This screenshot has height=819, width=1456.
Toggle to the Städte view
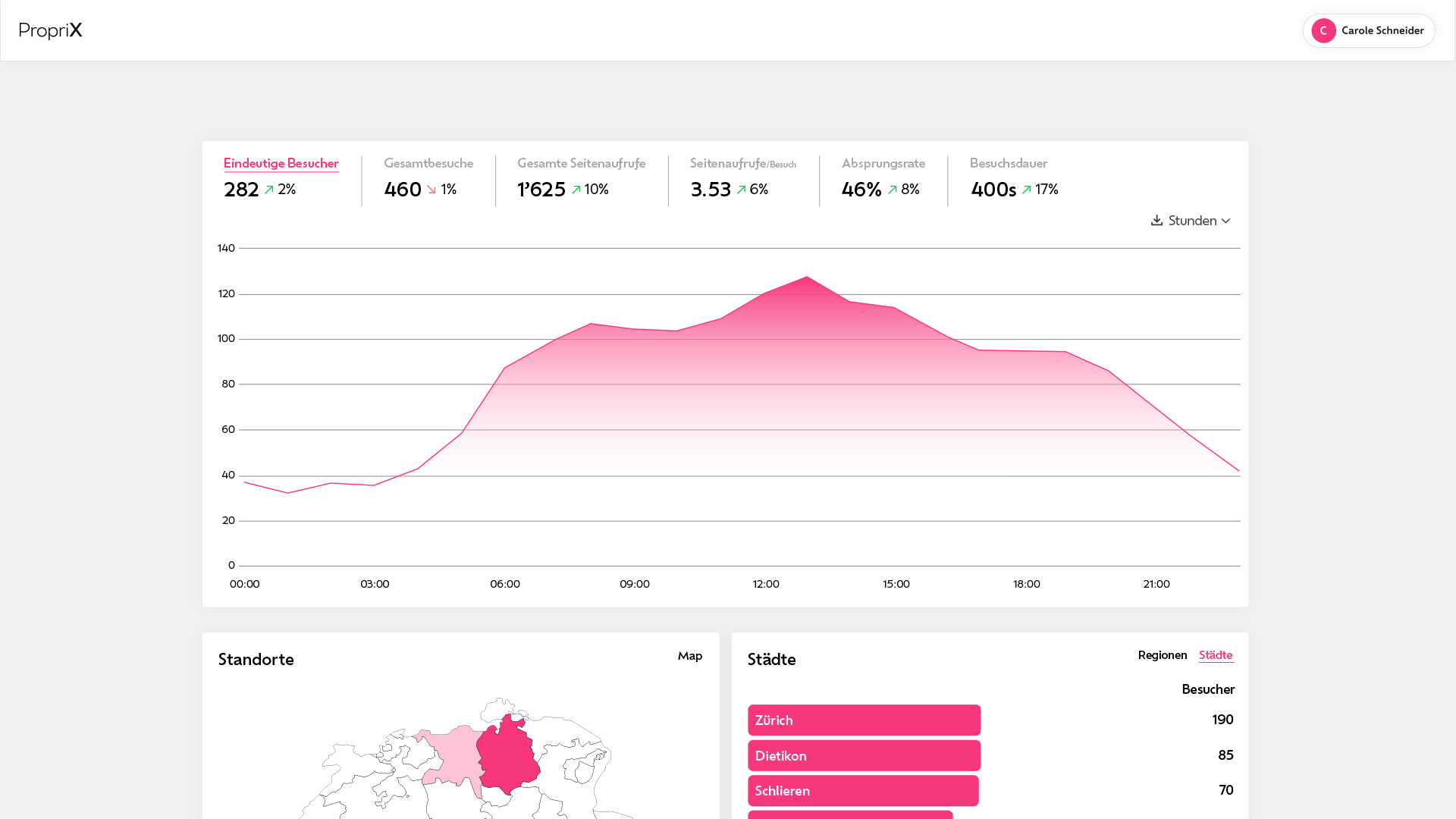(1216, 655)
